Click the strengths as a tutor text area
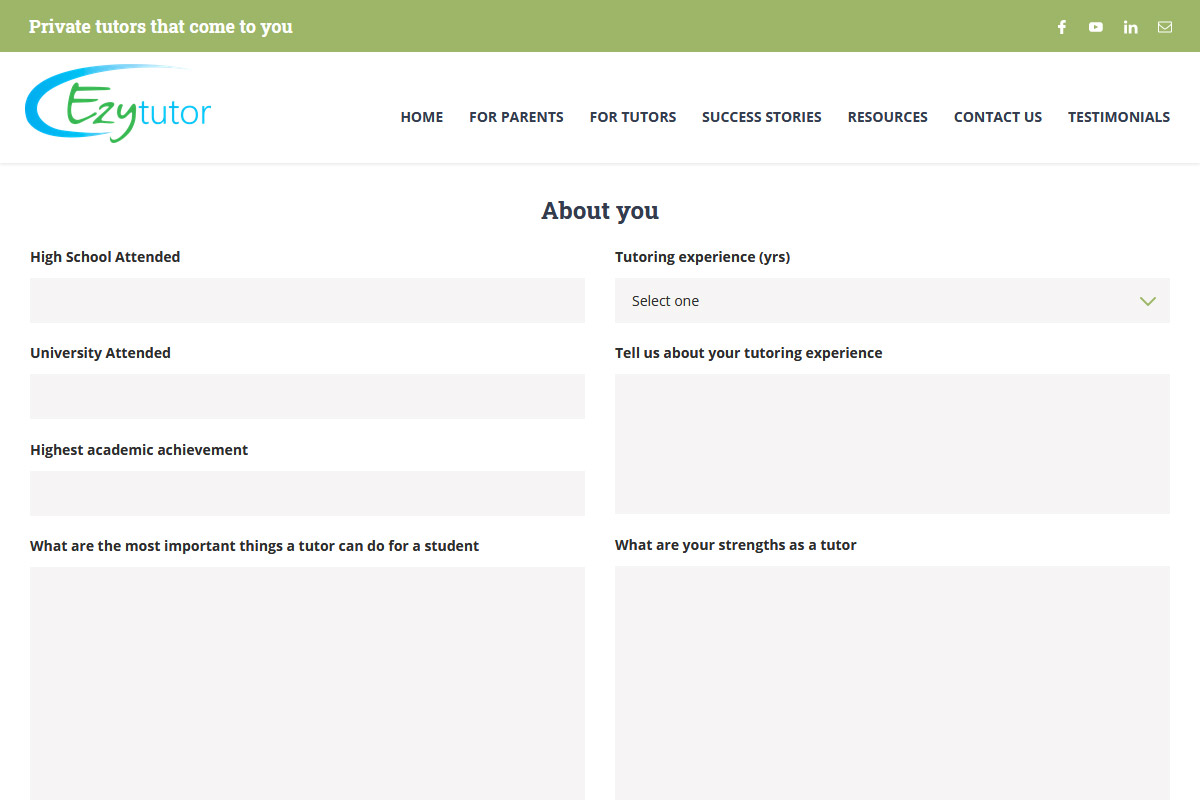Image resolution: width=1200 pixels, height=800 pixels. (x=891, y=682)
